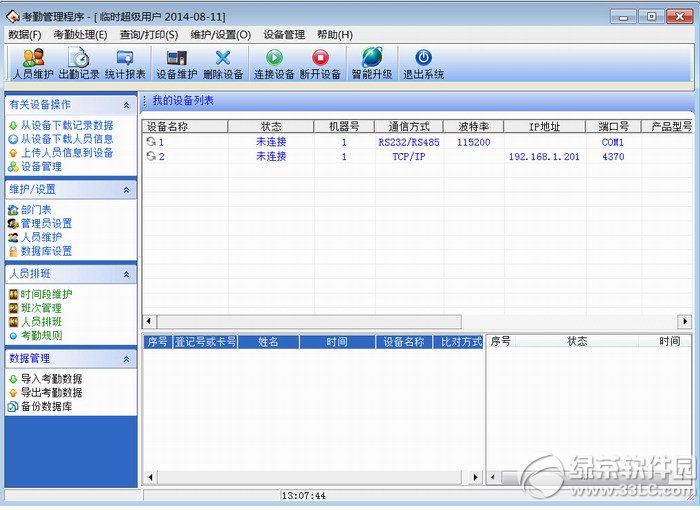Click records table right scroll arrow
700x510 pixels.
pos(475,477)
